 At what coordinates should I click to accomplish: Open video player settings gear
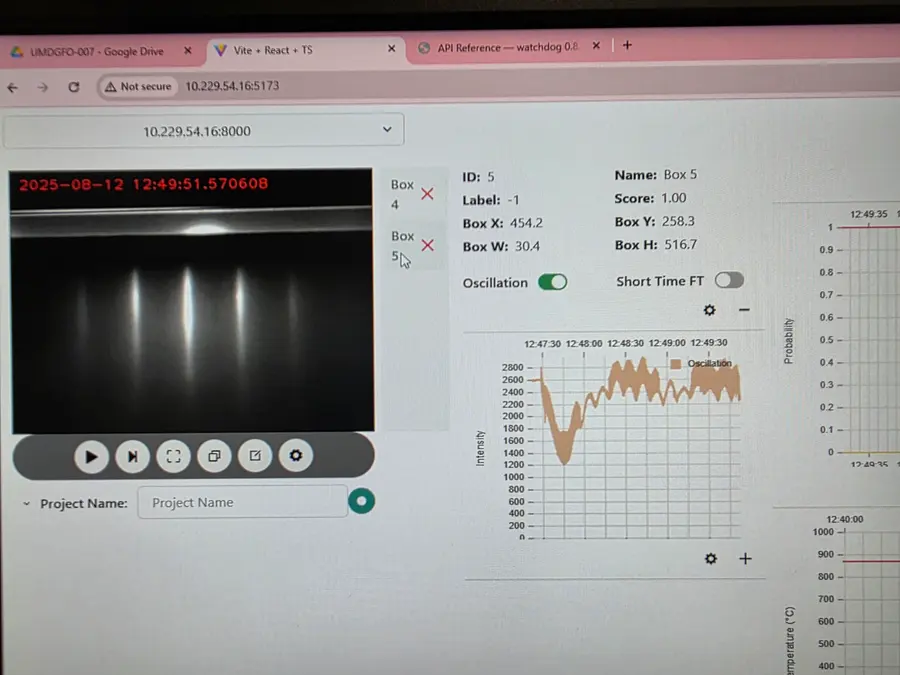coord(296,455)
